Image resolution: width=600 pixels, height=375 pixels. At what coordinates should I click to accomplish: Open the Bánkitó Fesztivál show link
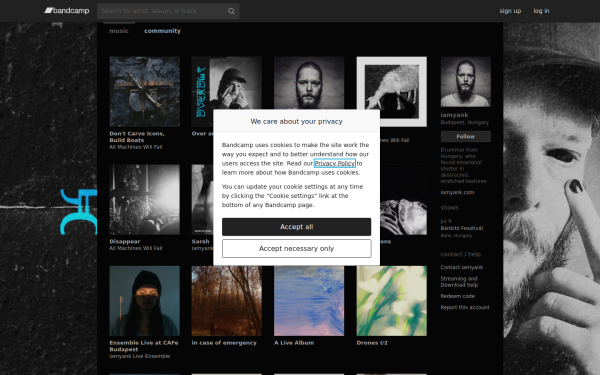click(461, 228)
